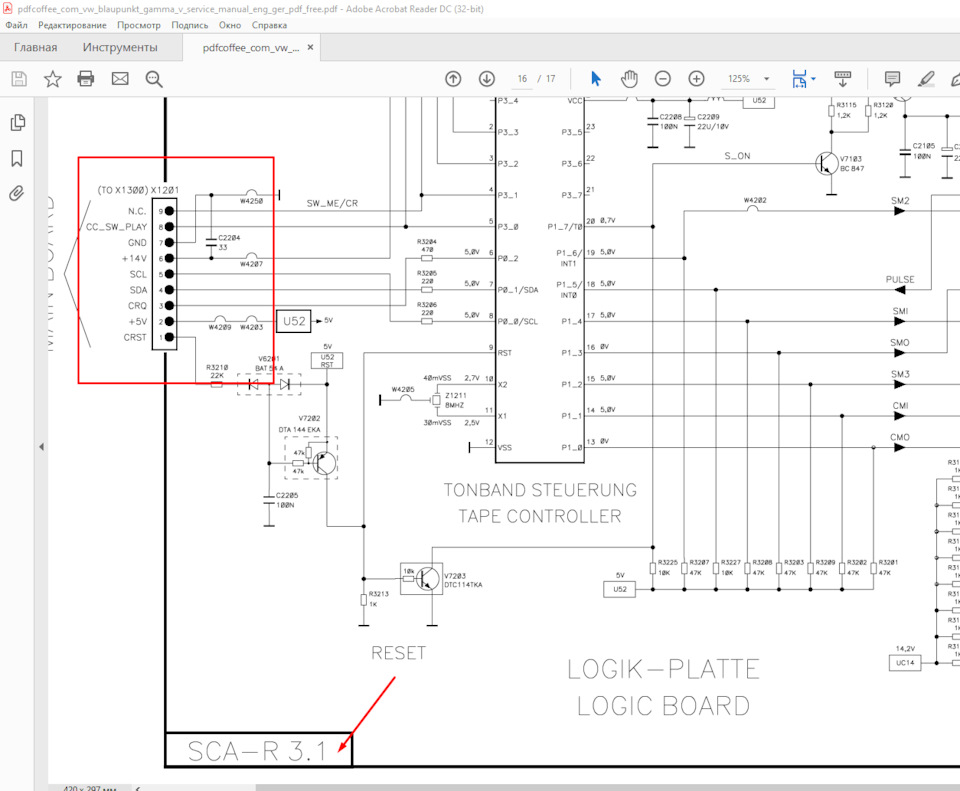Activate the Hand pan tool

[x=629, y=78]
